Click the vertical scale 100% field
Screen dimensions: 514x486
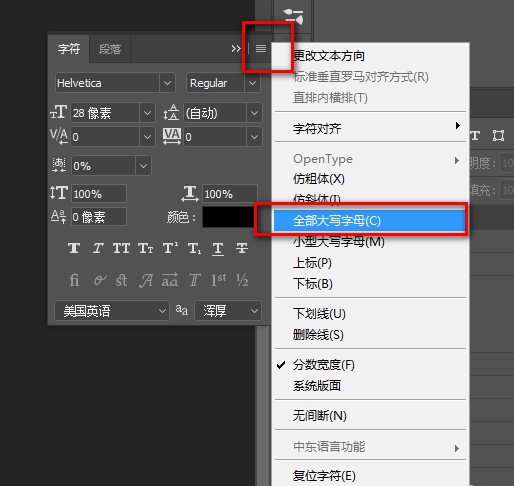(x=99, y=193)
